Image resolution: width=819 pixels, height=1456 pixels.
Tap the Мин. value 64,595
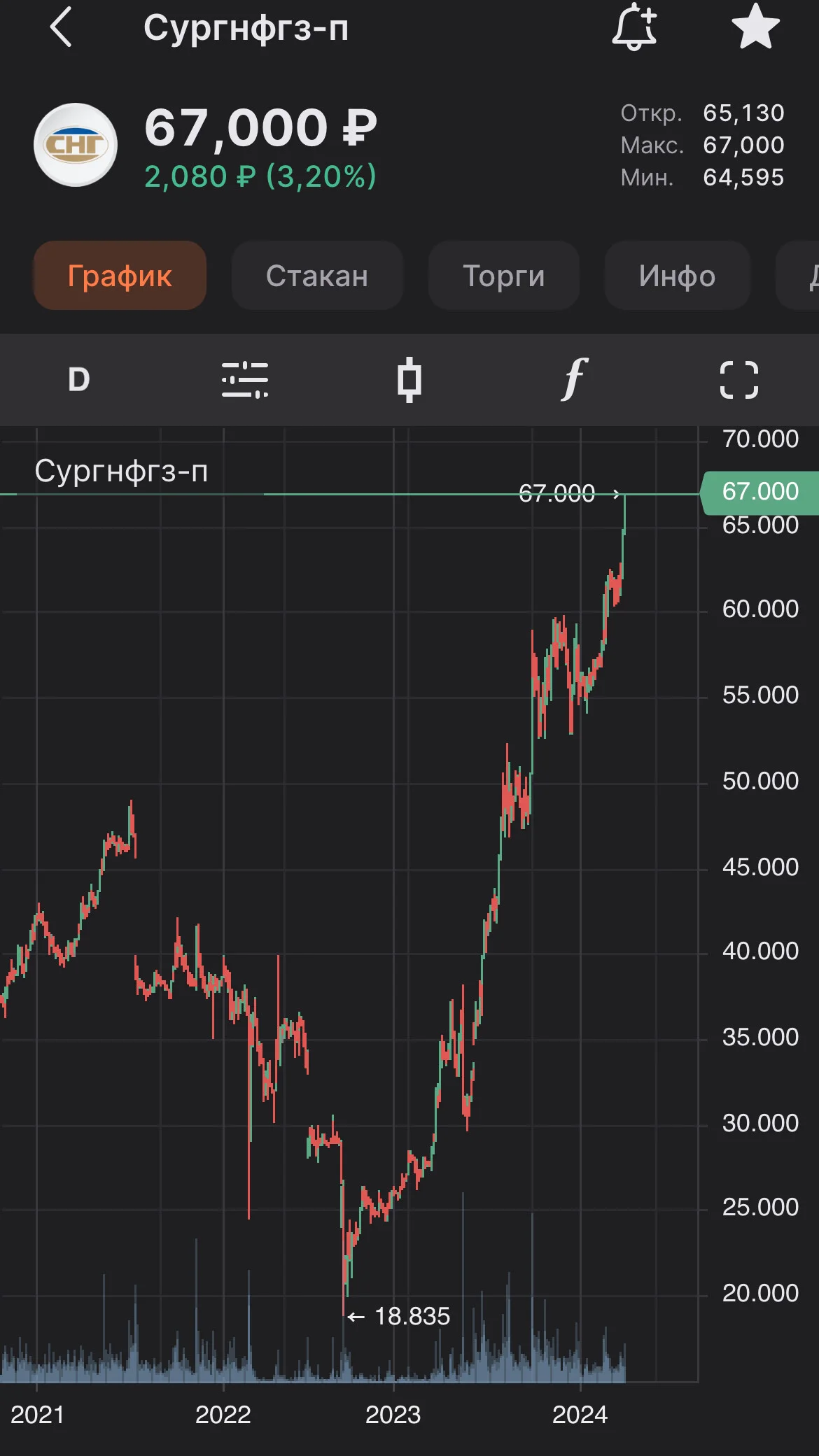[x=743, y=178]
